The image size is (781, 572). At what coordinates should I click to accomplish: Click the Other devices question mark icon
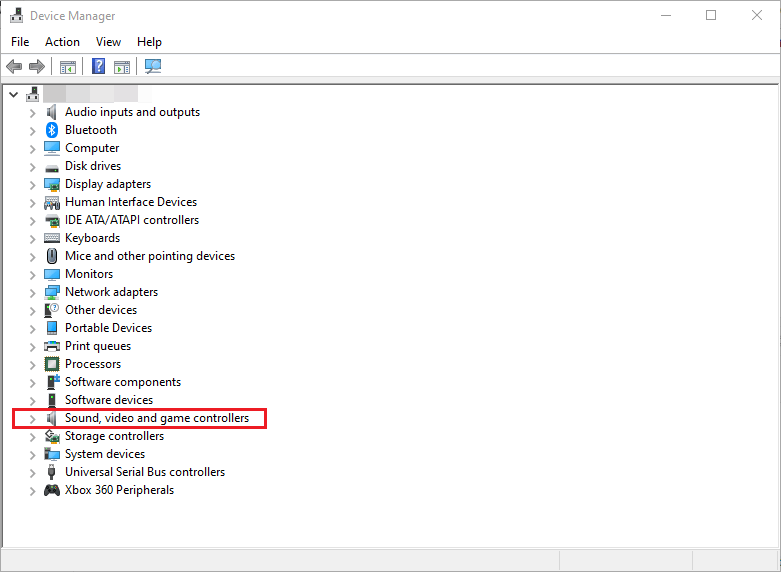point(52,310)
